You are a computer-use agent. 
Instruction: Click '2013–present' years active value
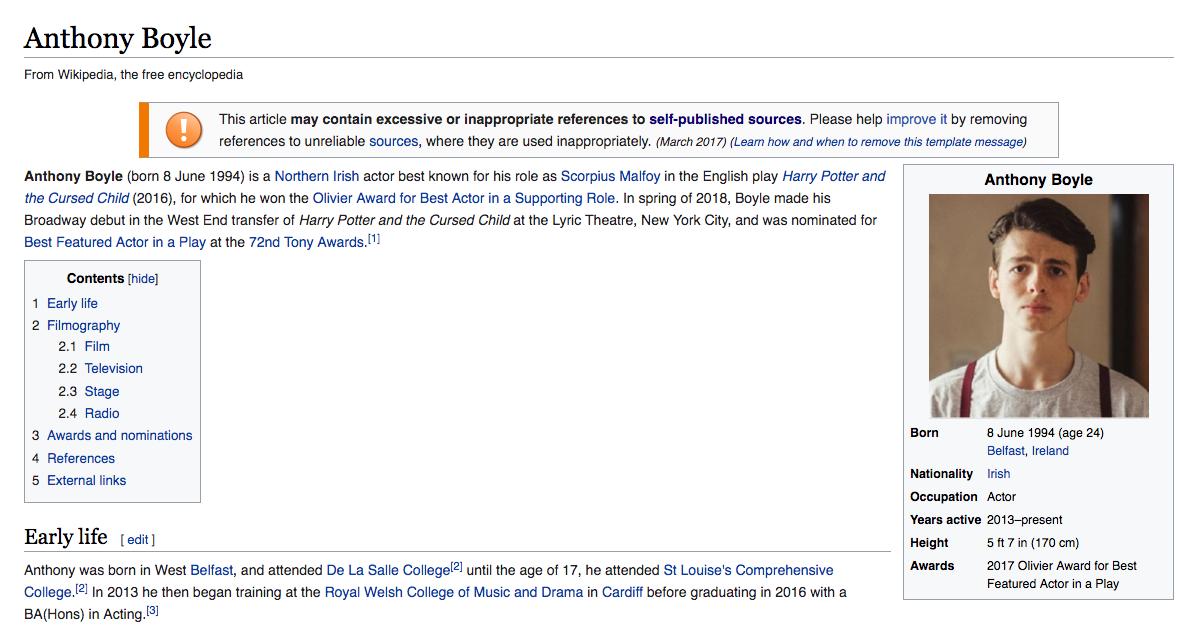click(1024, 520)
